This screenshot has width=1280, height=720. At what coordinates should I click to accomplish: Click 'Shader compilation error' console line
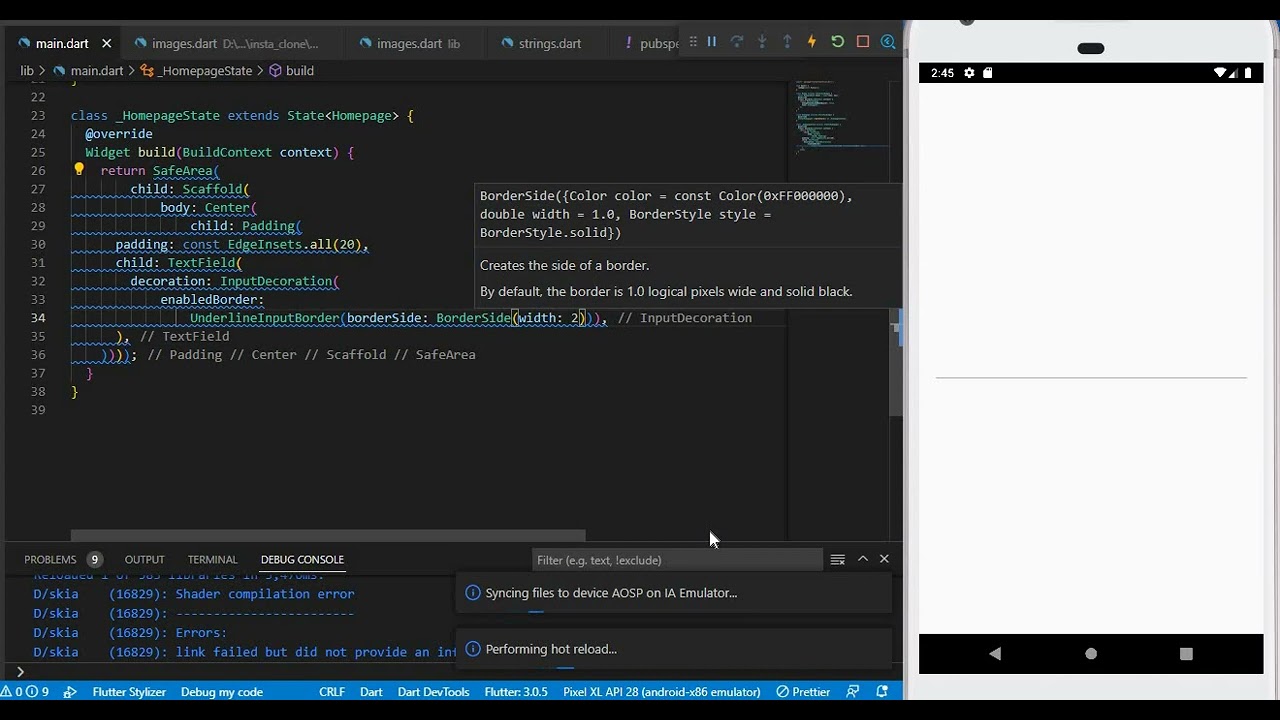pyautogui.click(x=265, y=594)
